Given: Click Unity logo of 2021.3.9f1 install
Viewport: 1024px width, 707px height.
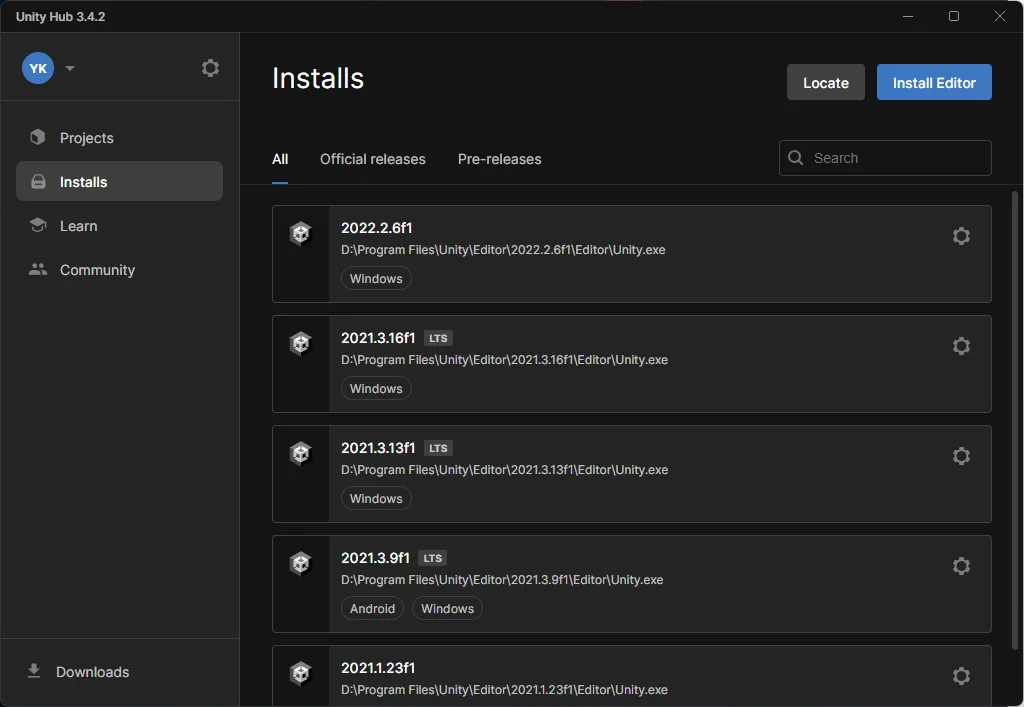Looking at the screenshot, I should coord(300,563).
